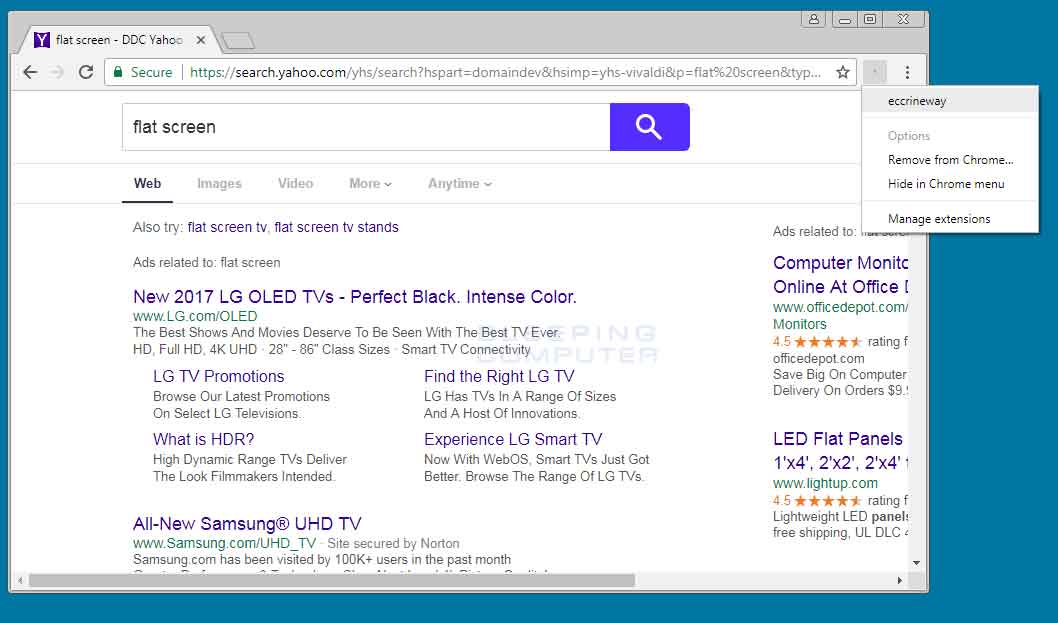Choose Remove from Chrome menu entry

(x=950, y=160)
